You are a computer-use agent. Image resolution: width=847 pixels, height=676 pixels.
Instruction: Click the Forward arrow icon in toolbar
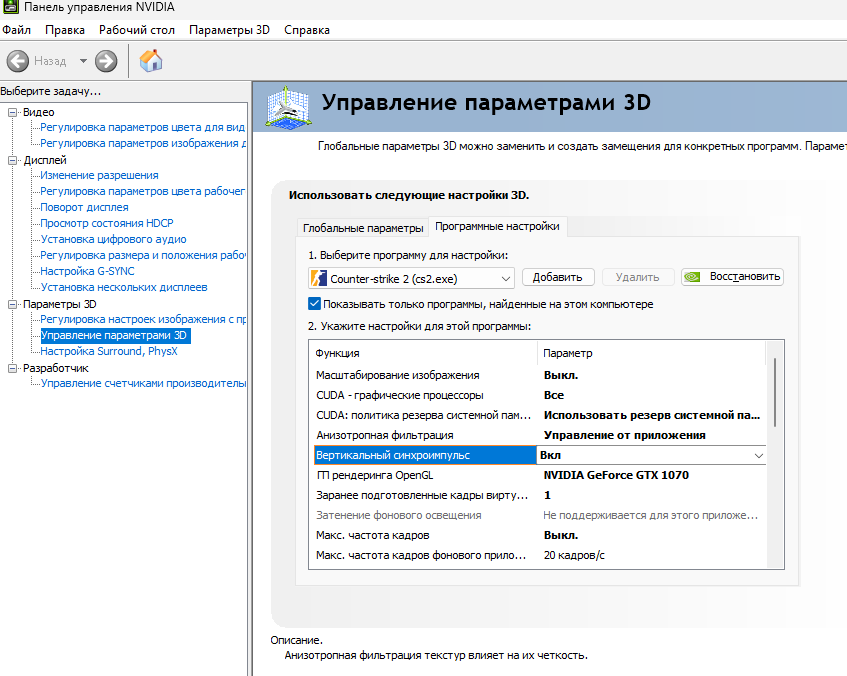pyautogui.click(x=106, y=61)
